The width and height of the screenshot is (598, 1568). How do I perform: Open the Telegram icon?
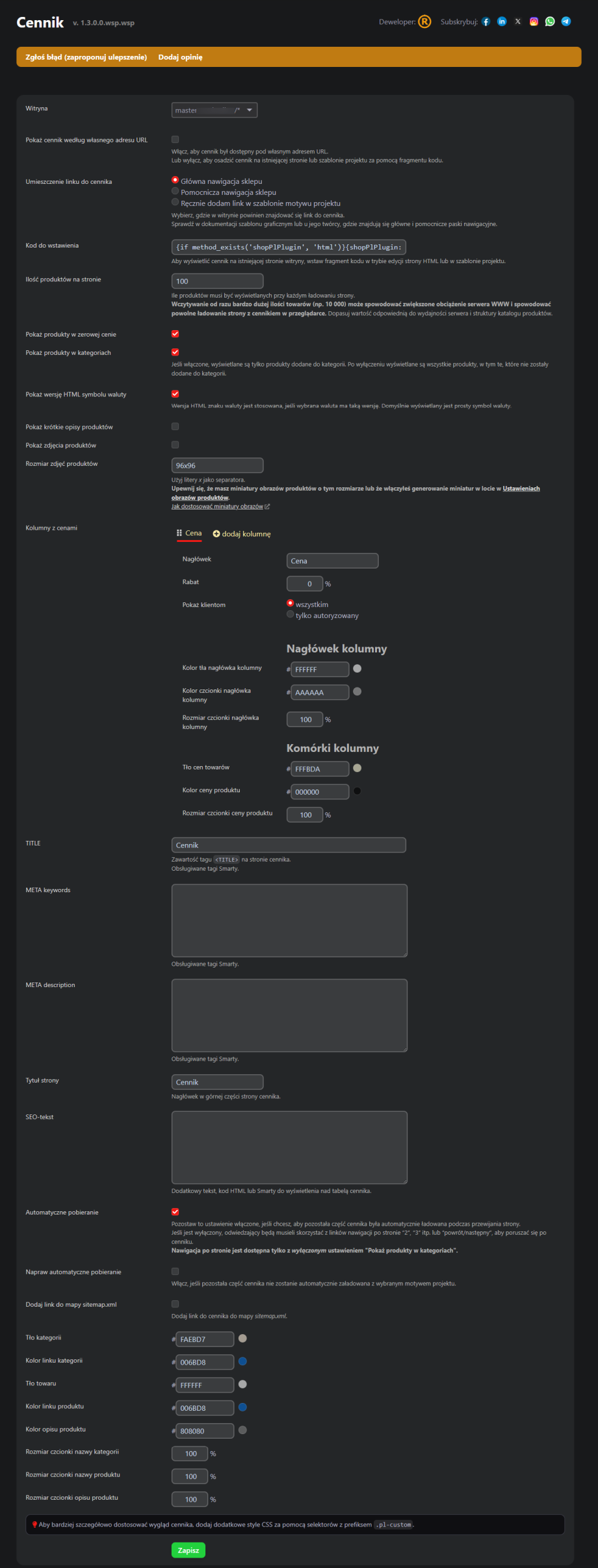(x=566, y=22)
